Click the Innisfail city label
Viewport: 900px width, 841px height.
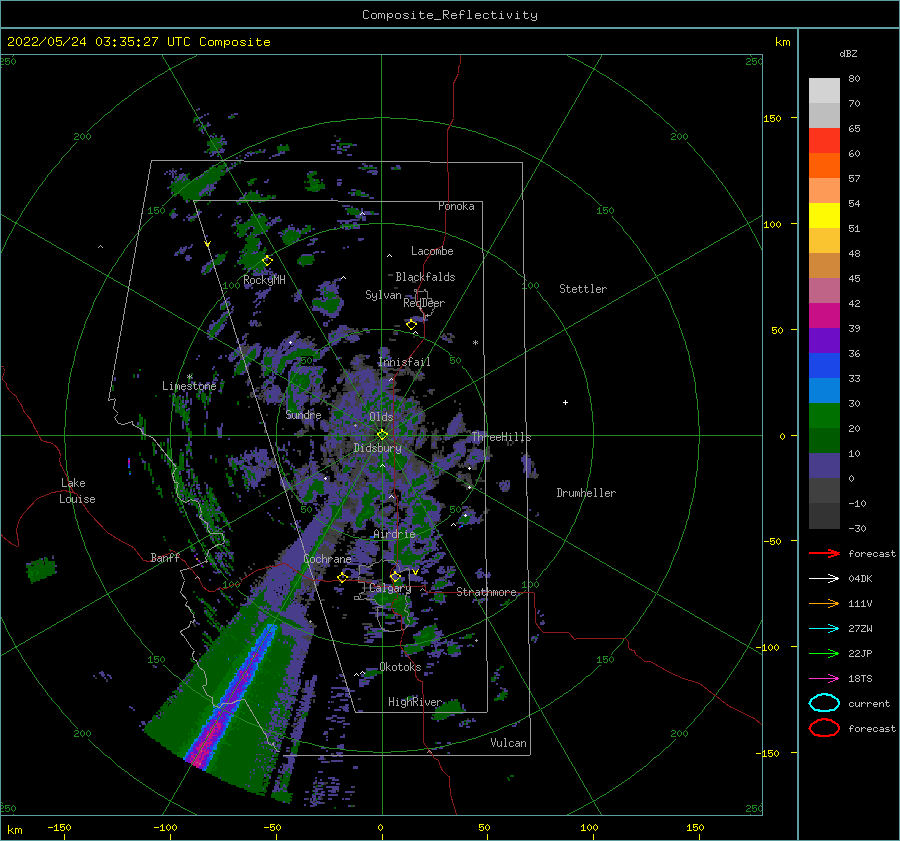click(x=404, y=362)
